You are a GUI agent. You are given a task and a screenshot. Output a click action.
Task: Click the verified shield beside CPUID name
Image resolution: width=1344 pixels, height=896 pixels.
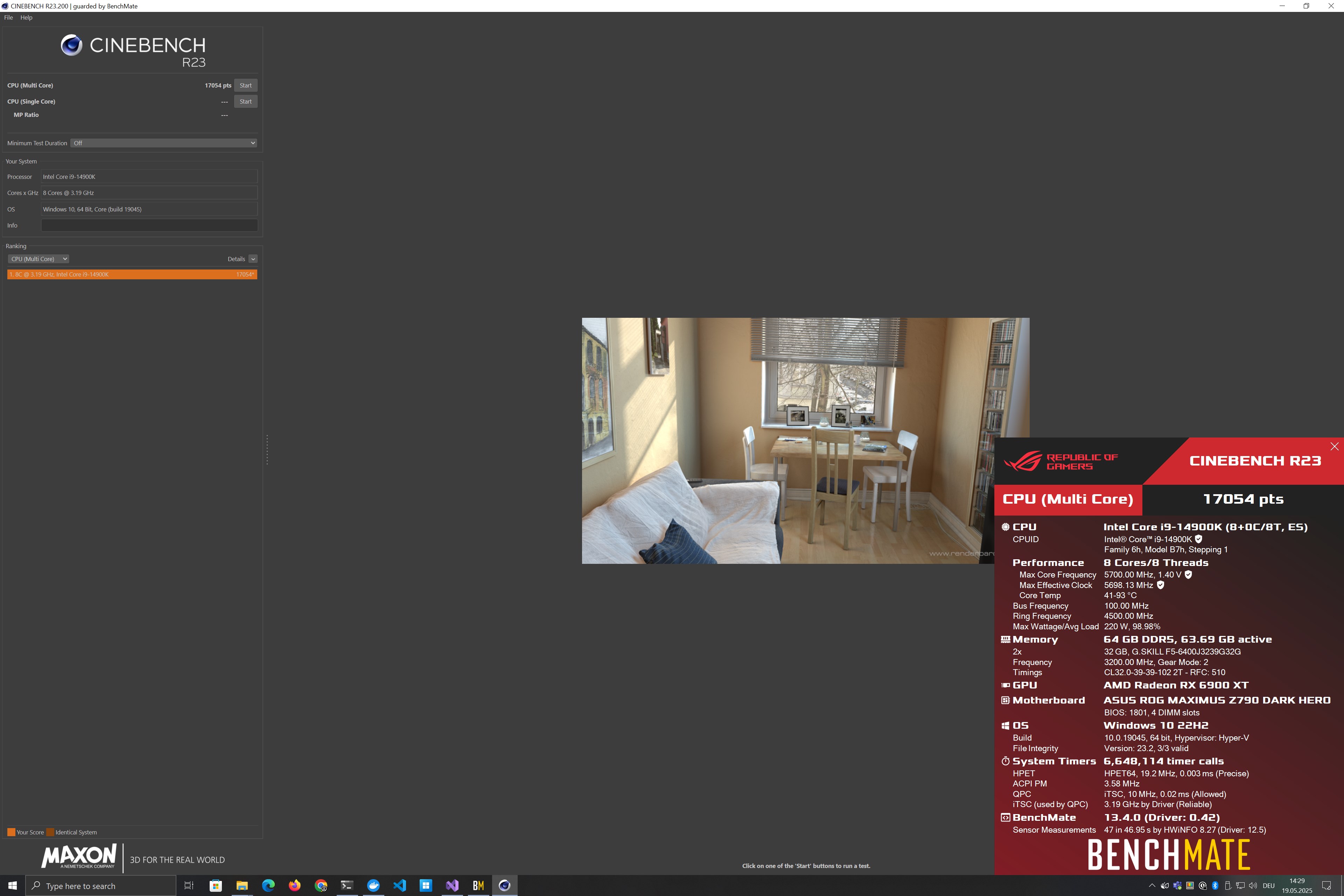(1198, 539)
